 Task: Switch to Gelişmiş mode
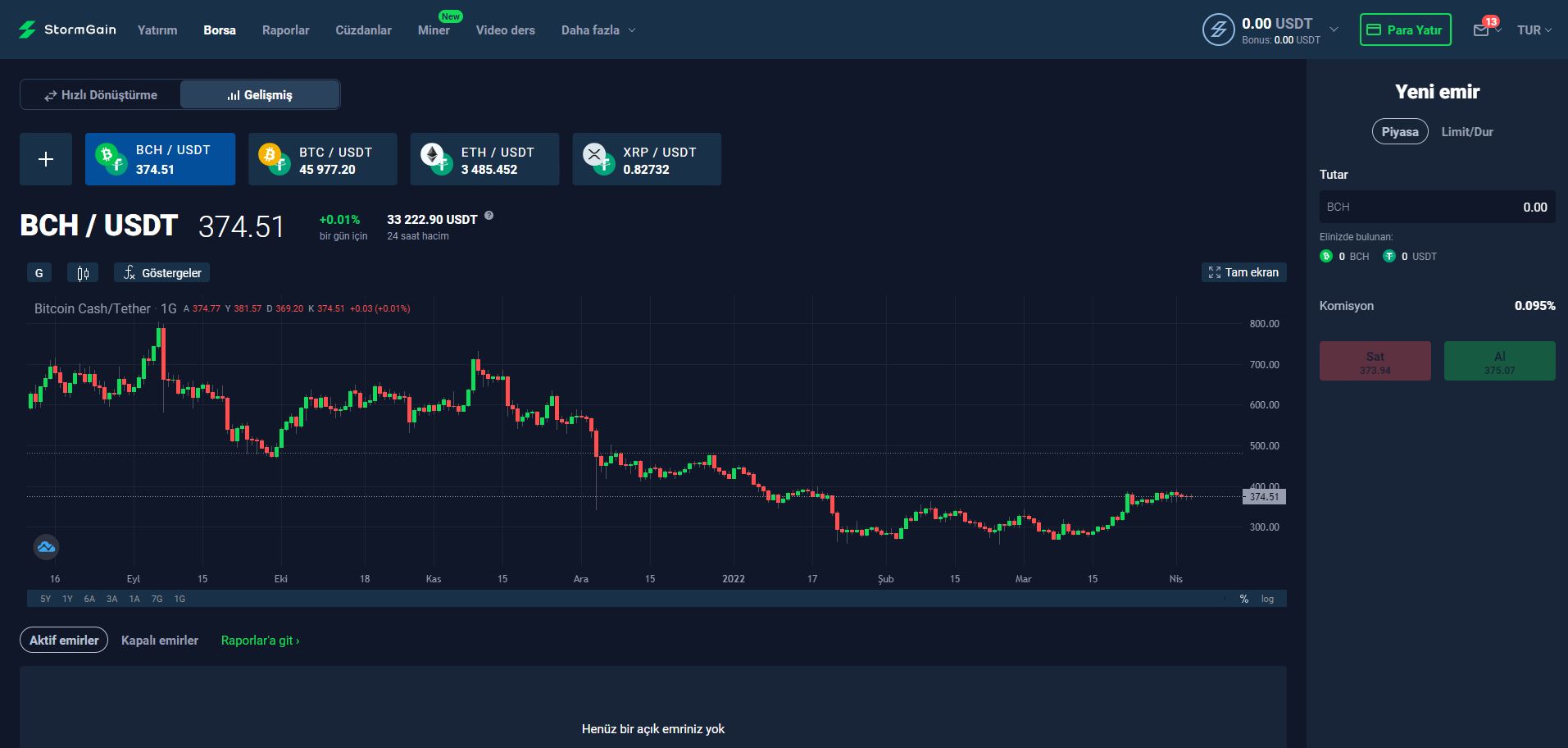[x=260, y=94]
